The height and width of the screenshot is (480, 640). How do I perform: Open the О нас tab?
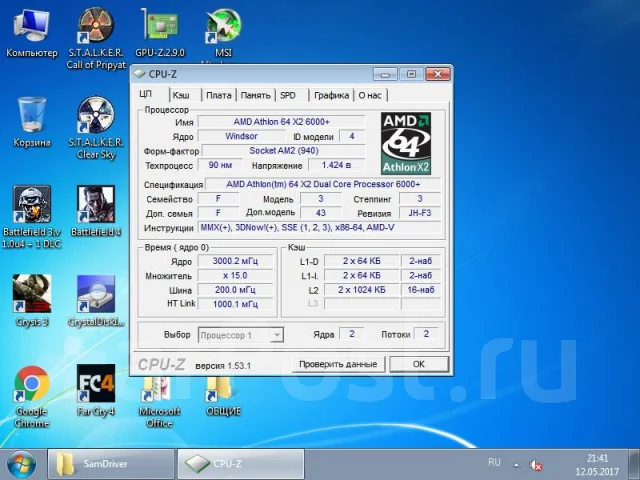tap(370, 95)
